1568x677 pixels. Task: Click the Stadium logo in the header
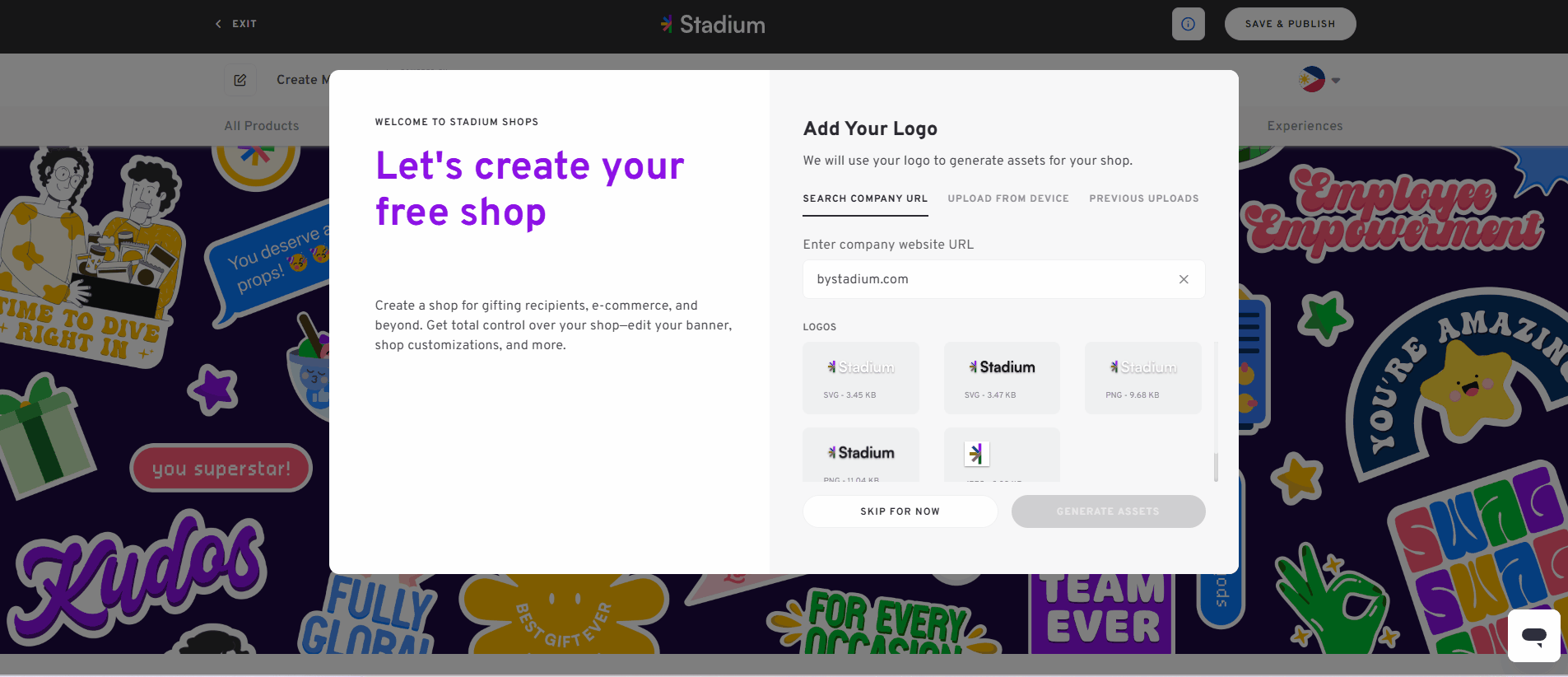pyautogui.click(x=711, y=24)
